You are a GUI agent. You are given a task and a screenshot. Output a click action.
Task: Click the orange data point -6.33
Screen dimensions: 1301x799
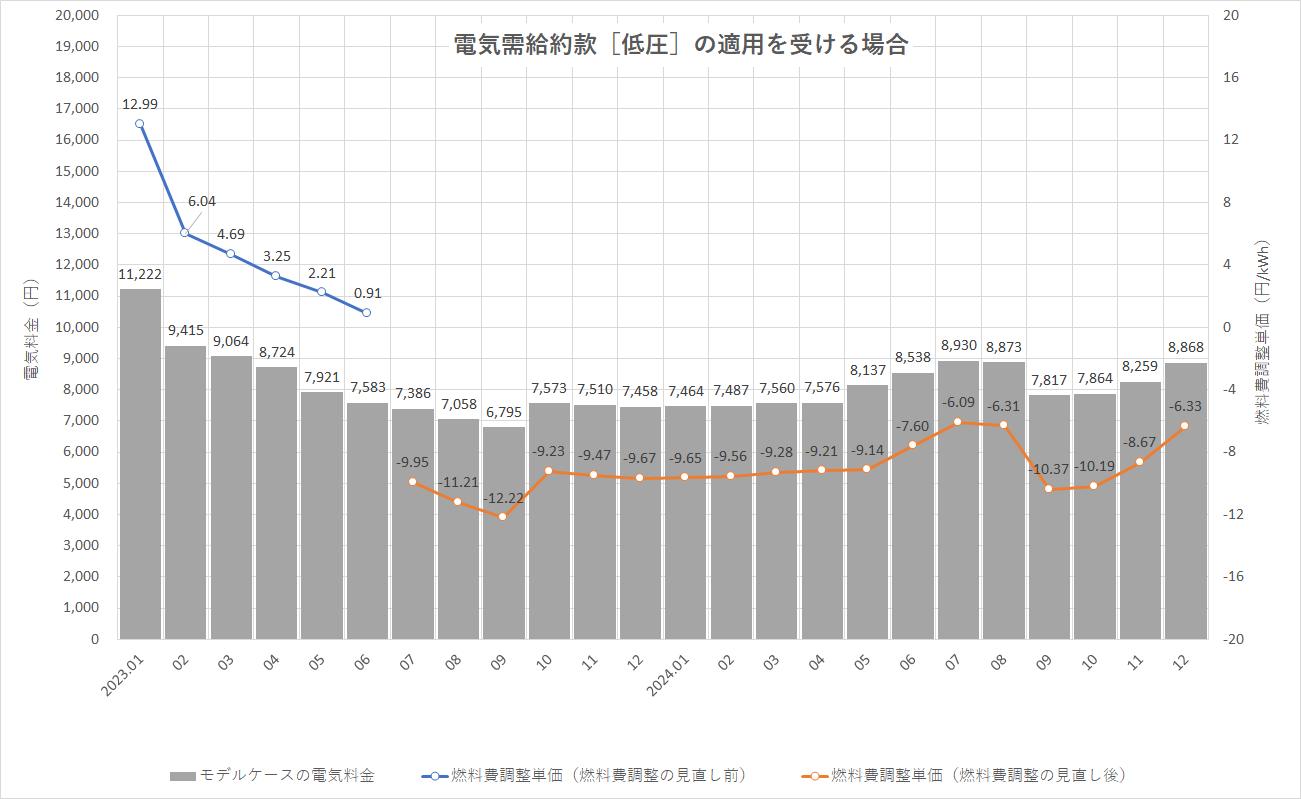point(1185,425)
